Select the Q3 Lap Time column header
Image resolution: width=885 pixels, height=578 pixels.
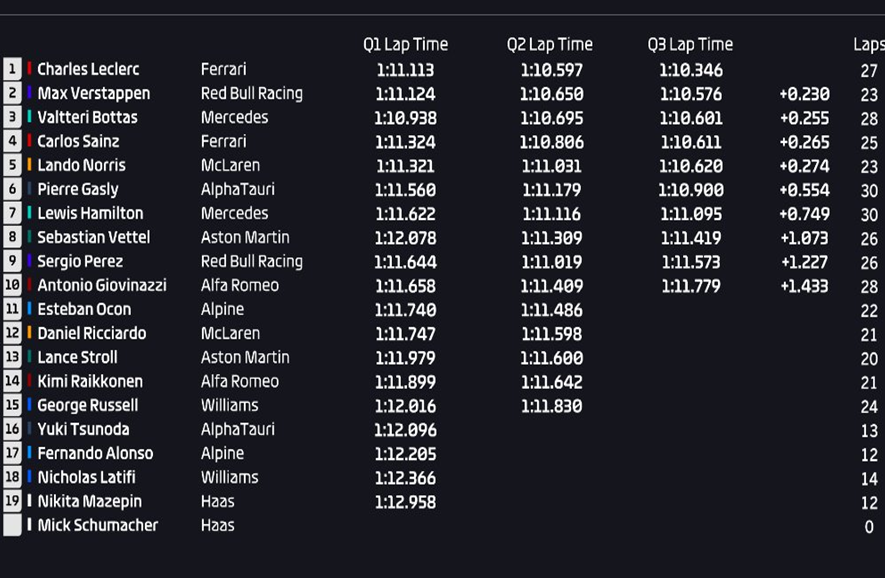click(690, 45)
